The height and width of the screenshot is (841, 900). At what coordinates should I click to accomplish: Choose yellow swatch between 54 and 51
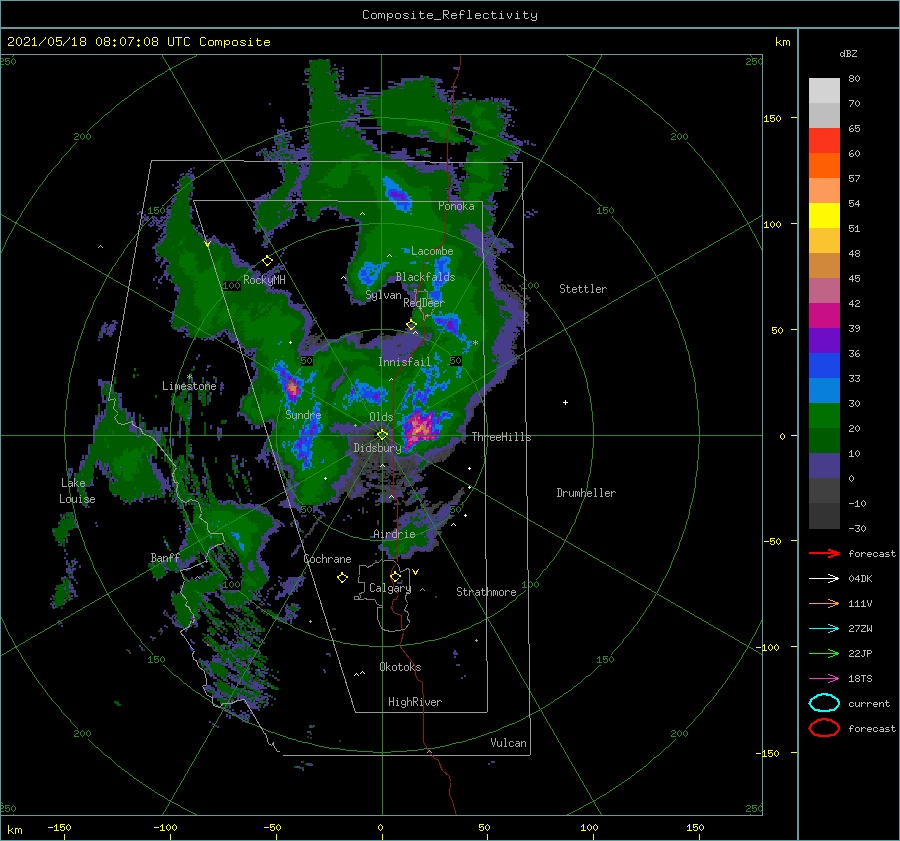coord(824,215)
